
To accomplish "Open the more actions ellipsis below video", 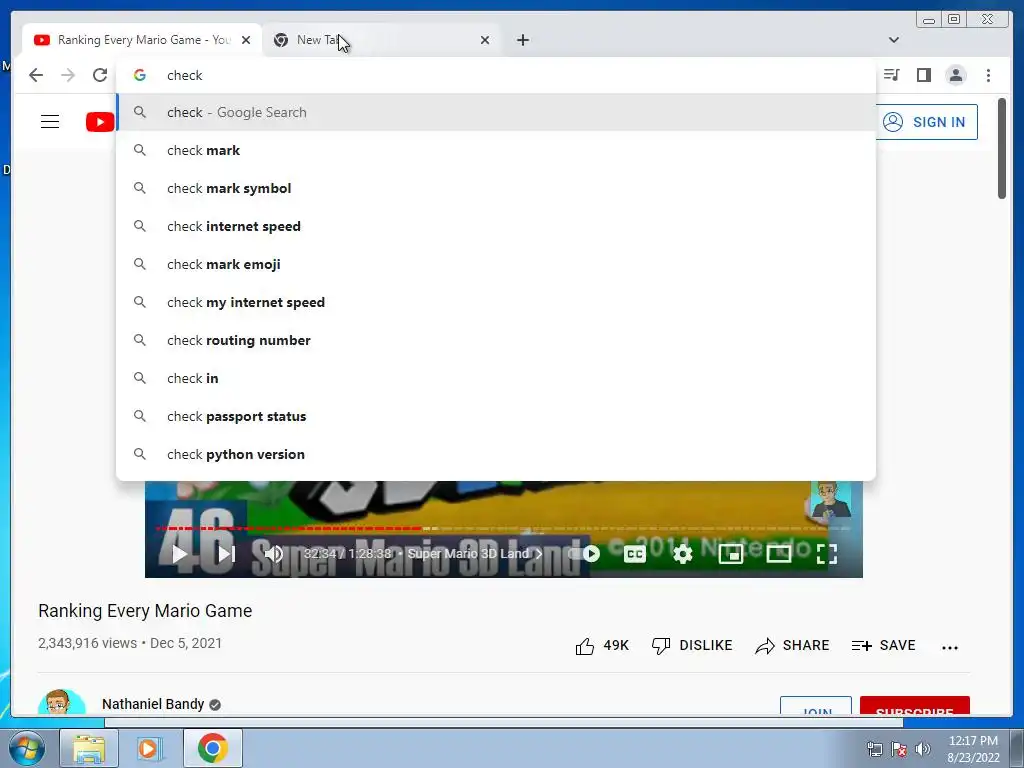I will coord(950,647).
